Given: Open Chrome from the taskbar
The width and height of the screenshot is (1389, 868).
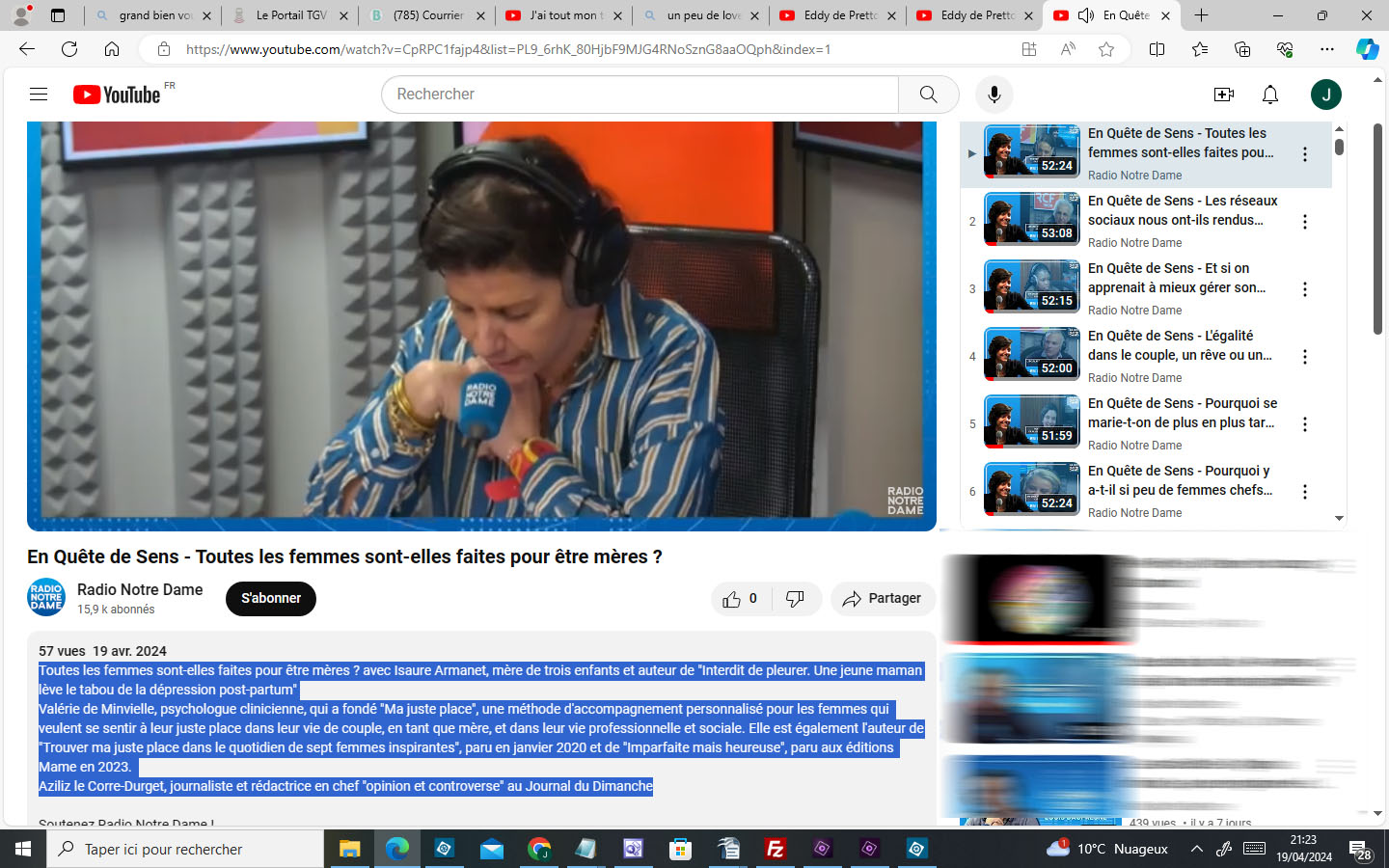Looking at the screenshot, I should point(538,849).
